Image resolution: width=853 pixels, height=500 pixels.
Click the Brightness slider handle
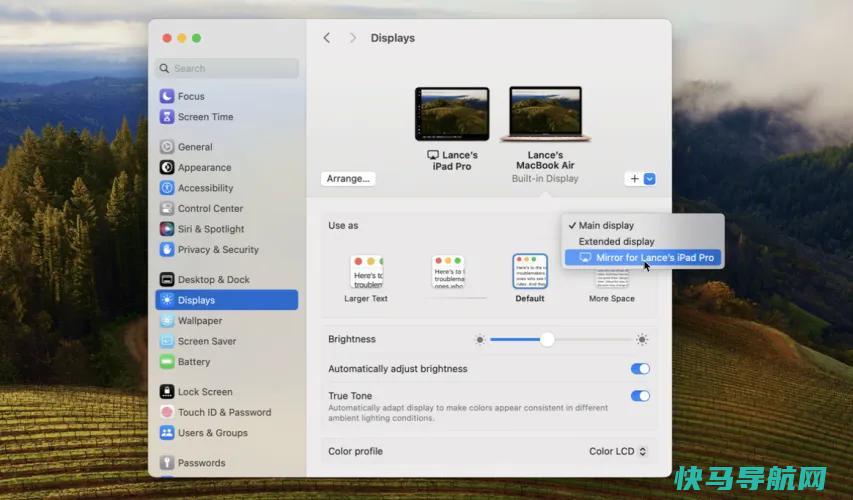[547, 339]
